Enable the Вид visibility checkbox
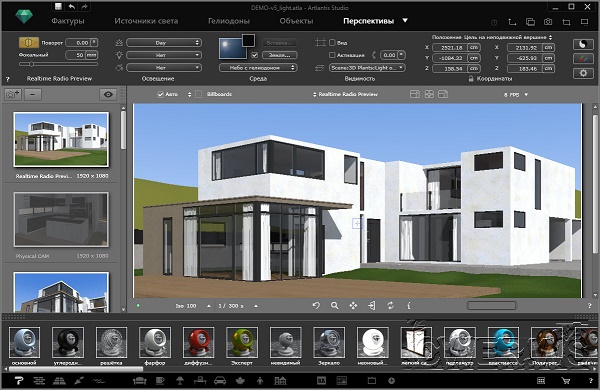This screenshot has width=600, height=390. (x=332, y=42)
